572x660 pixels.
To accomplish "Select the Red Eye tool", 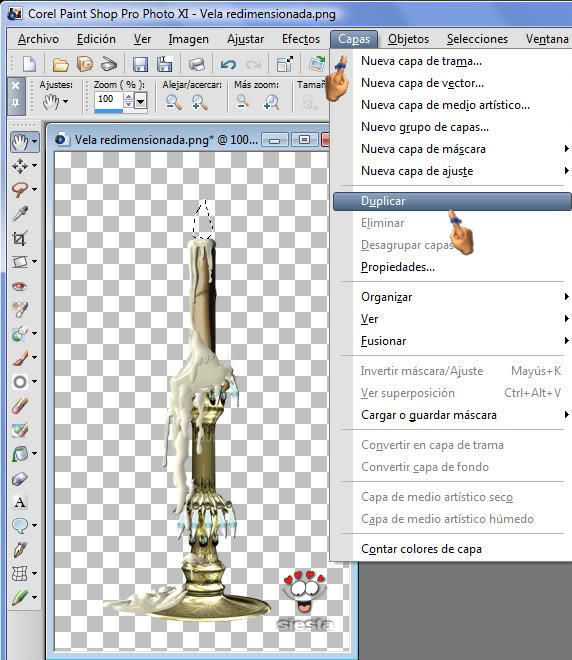I will click(x=20, y=286).
